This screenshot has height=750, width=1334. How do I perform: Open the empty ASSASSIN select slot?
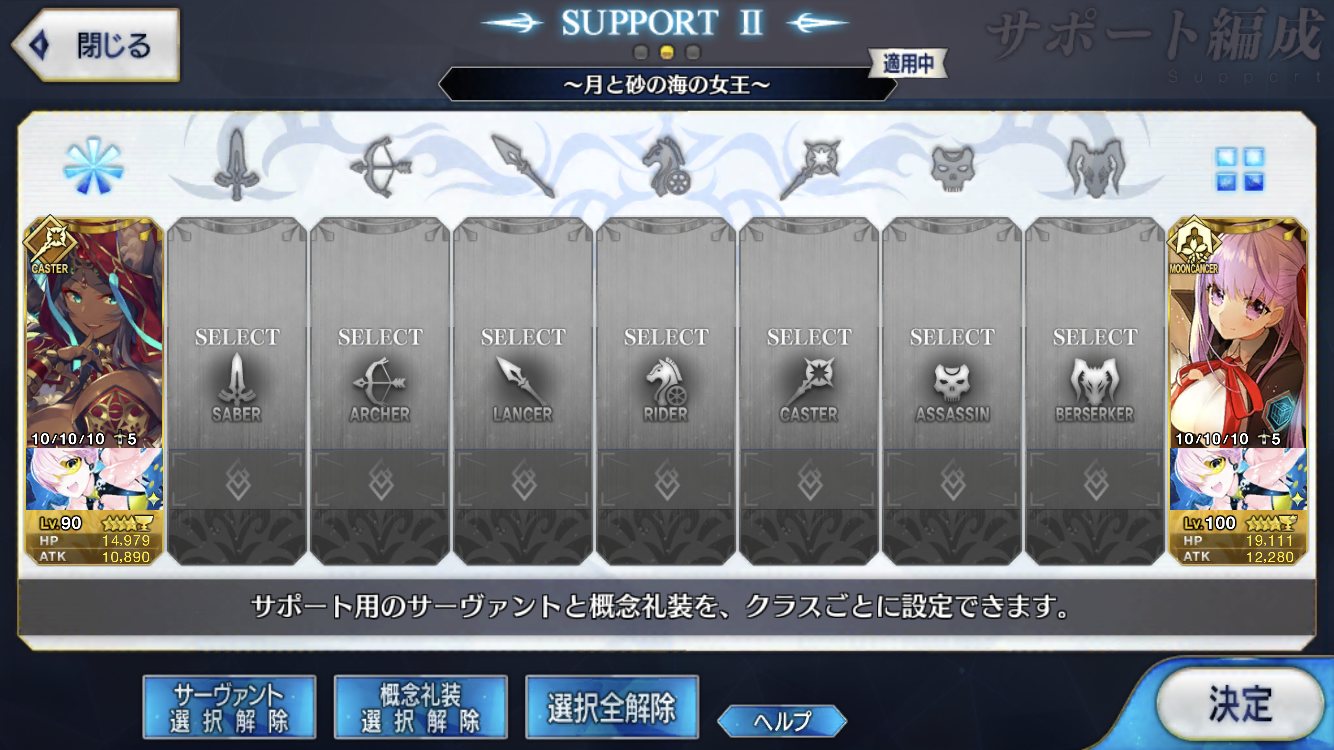pos(952,391)
